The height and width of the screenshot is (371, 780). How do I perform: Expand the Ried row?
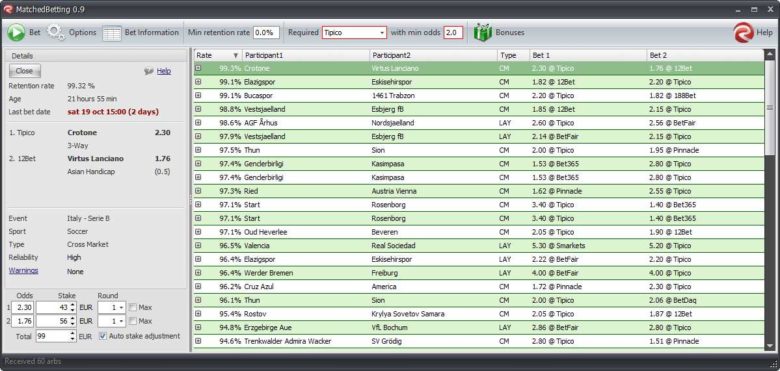[x=198, y=190]
